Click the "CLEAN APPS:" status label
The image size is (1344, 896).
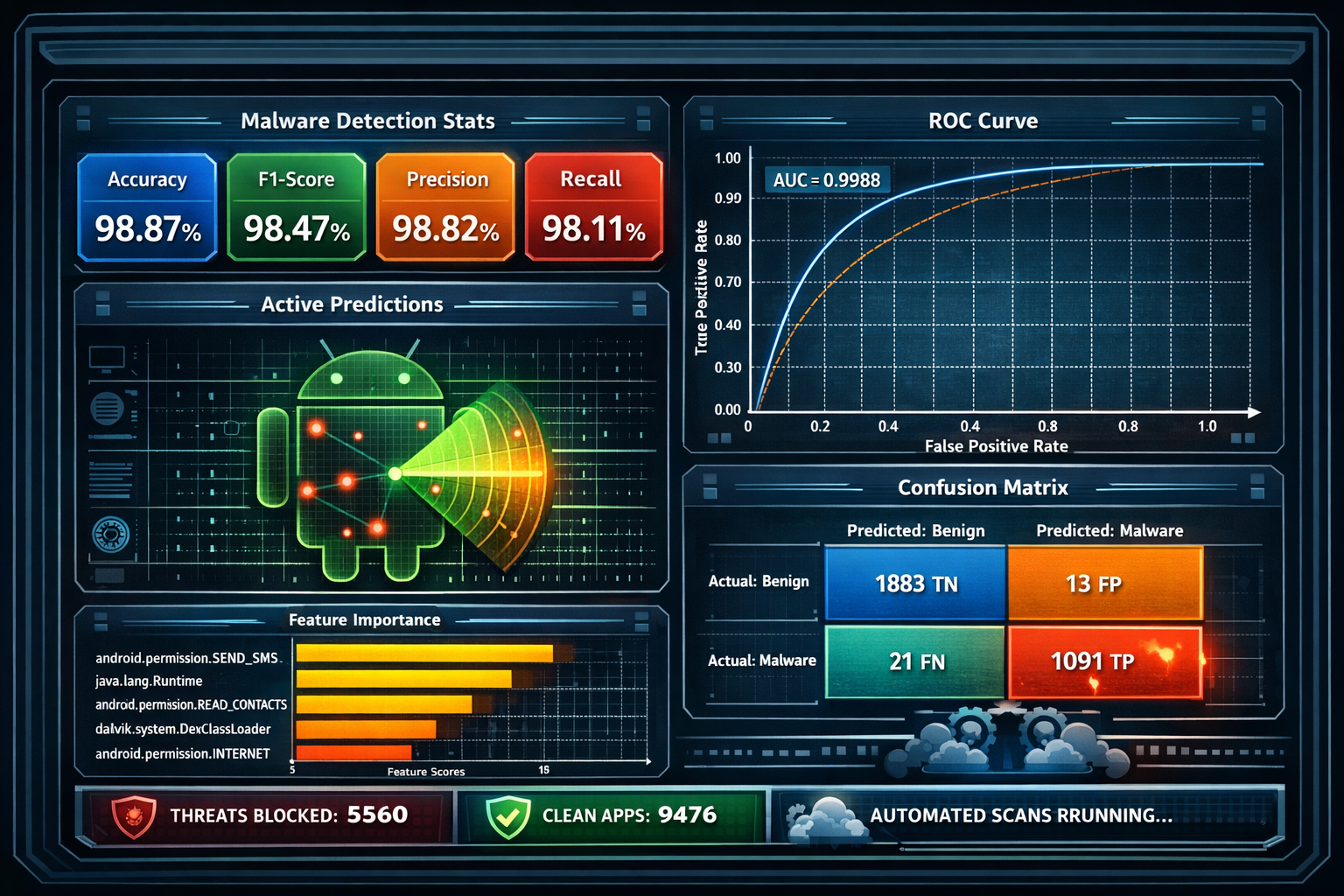[596, 815]
